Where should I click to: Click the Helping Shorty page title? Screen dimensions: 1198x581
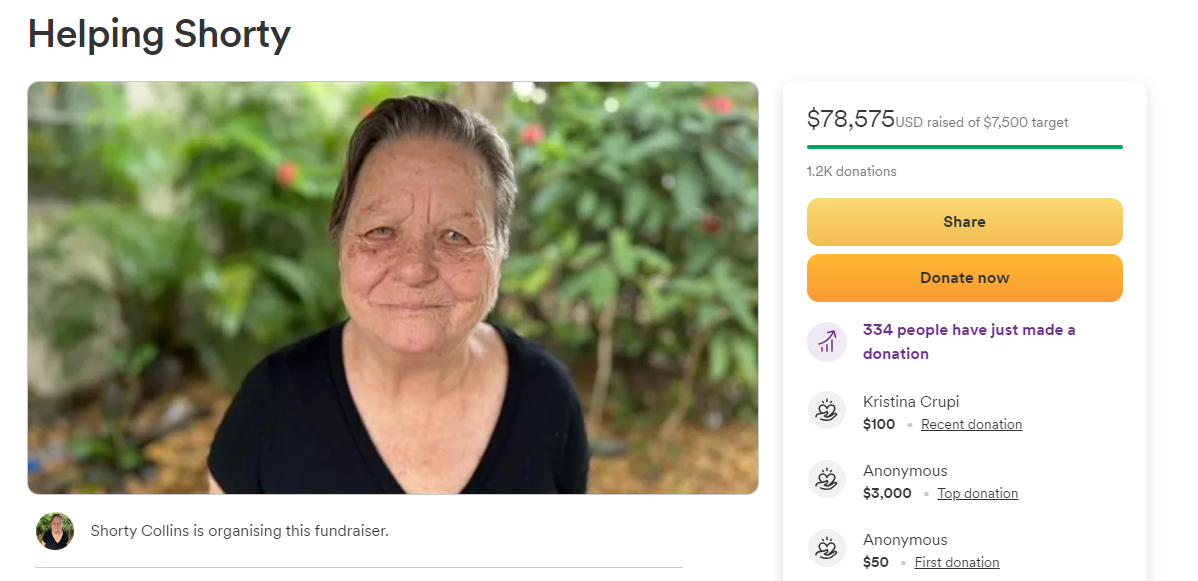click(159, 35)
